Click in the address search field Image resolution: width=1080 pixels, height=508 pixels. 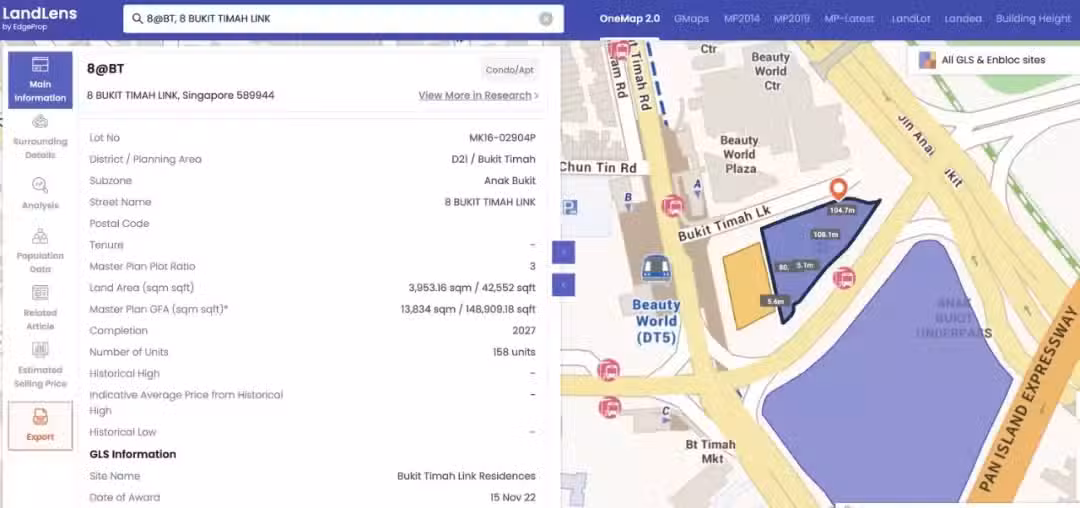[x=343, y=19]
